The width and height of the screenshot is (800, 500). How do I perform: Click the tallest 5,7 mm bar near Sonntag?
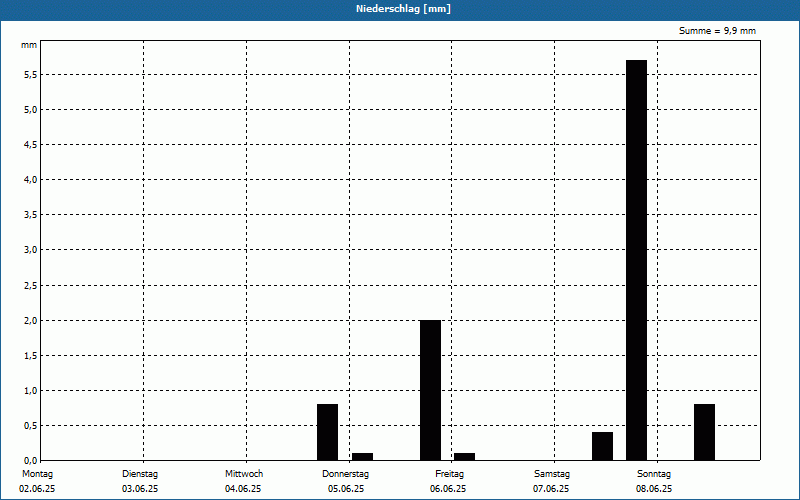(x=636, y=260)
